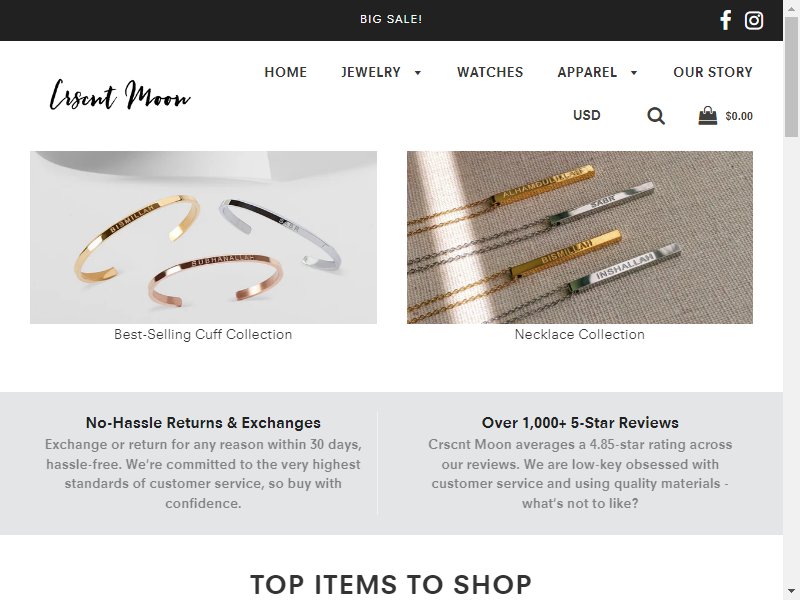Screen dimensions: 800x600
Task: Click the Crscnt Moon logo
Action: pos(120,95)
